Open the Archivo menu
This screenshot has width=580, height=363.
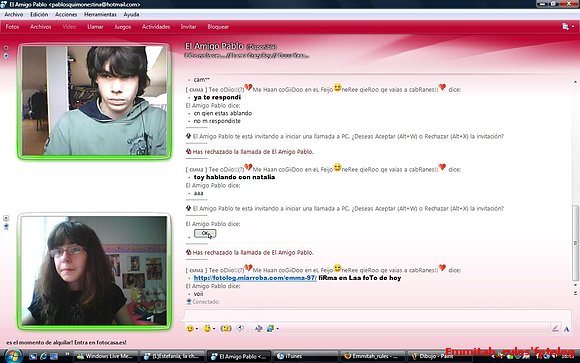pos(14,14)
